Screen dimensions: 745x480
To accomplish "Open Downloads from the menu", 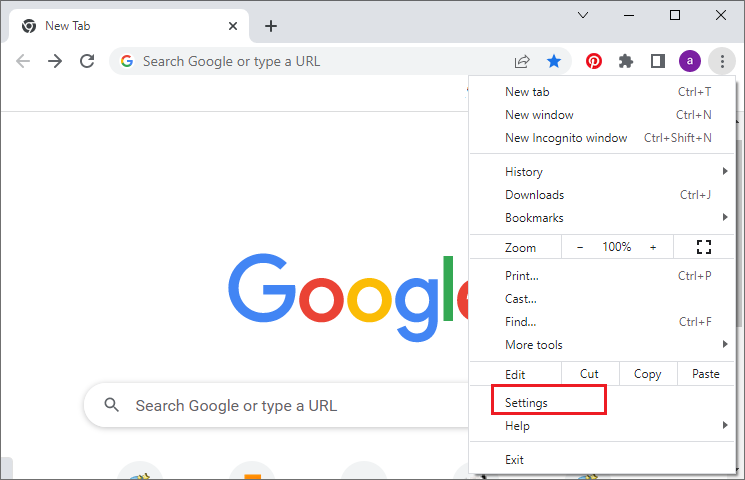I will tap(602, 195).
